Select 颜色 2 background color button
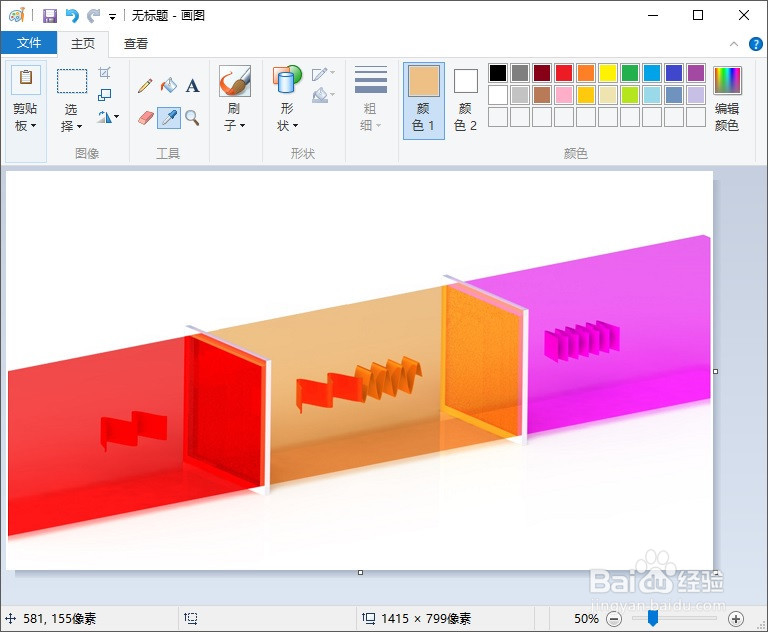Image resolution: width=768 pixels, height=632 pixels. (x=465, y=100)
